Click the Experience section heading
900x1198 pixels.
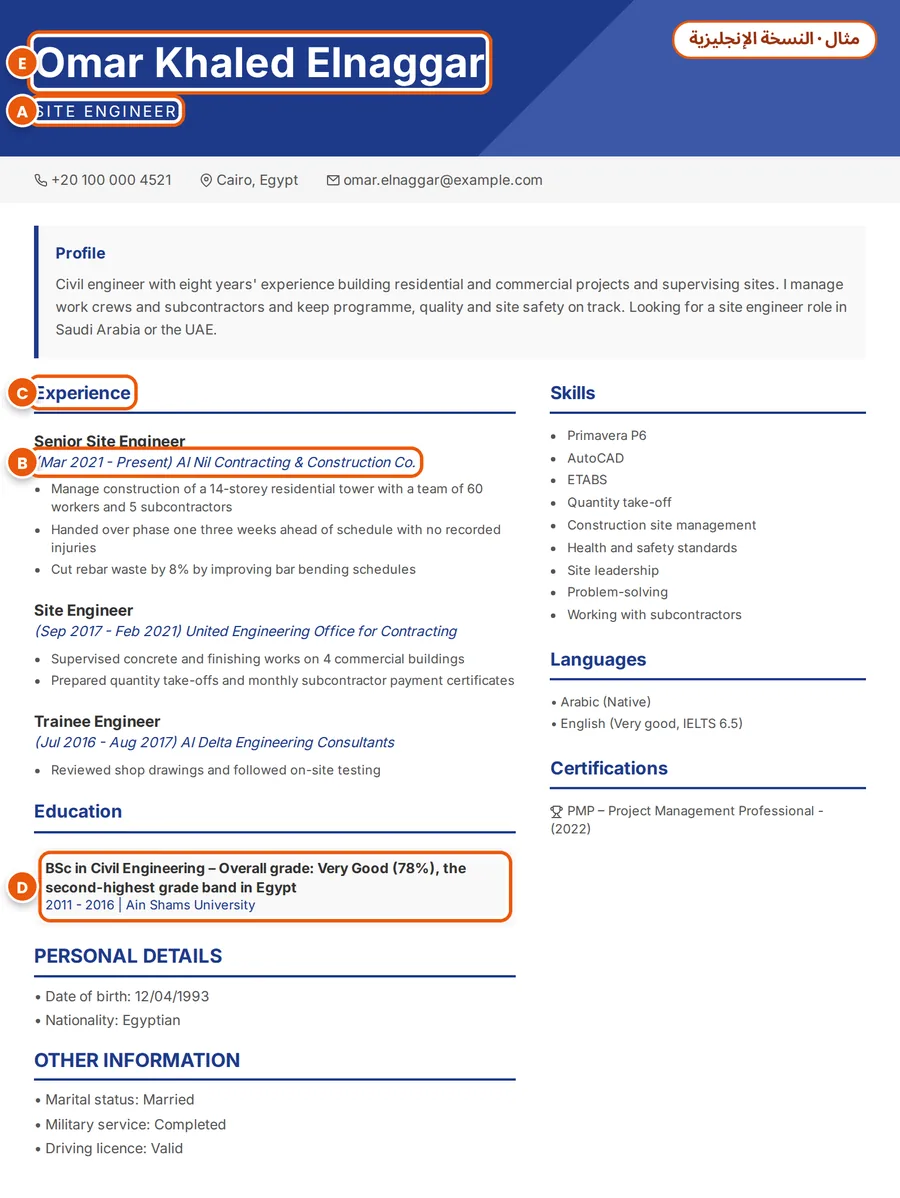point(83,393)
